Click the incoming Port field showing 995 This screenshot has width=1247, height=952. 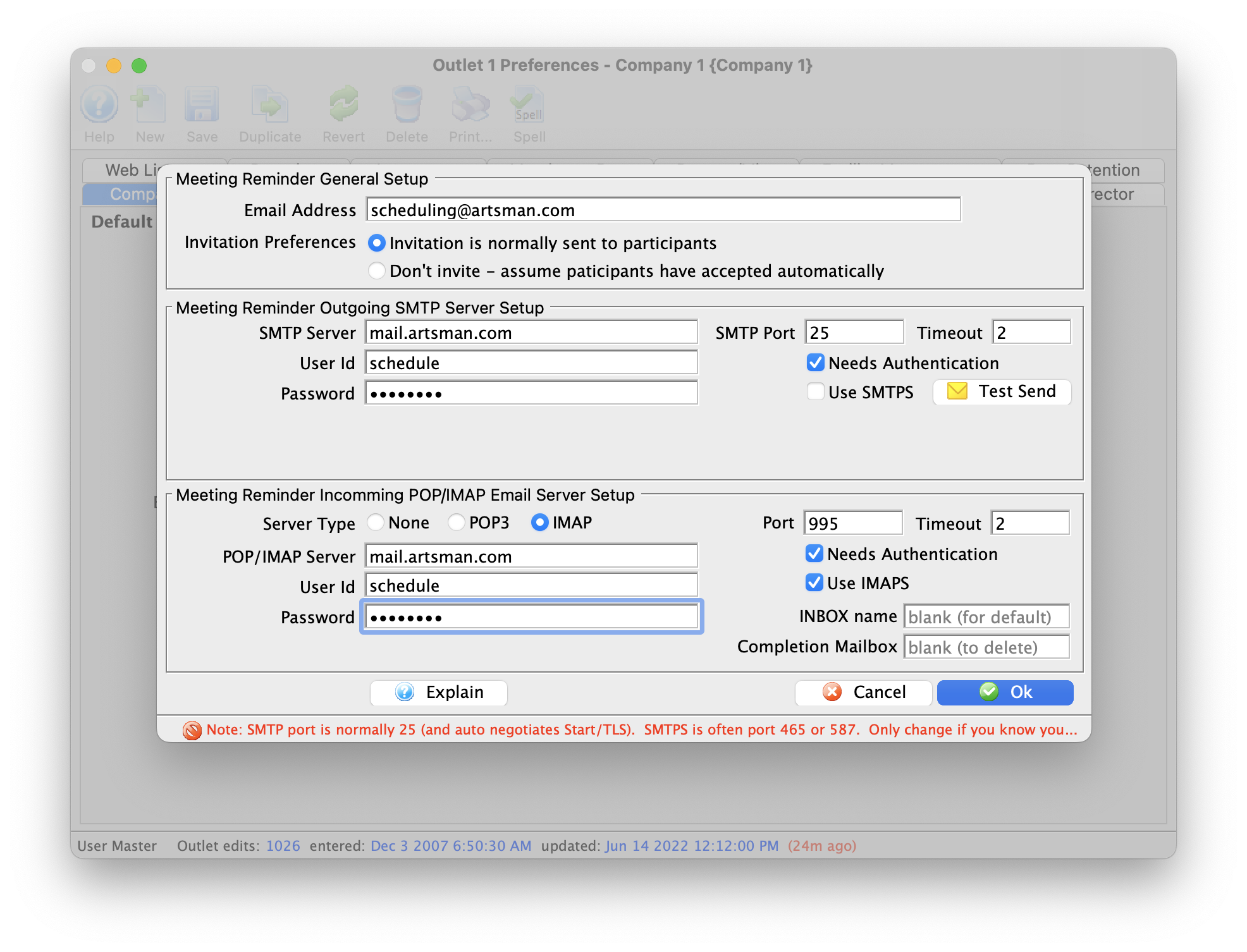point(853,523)
